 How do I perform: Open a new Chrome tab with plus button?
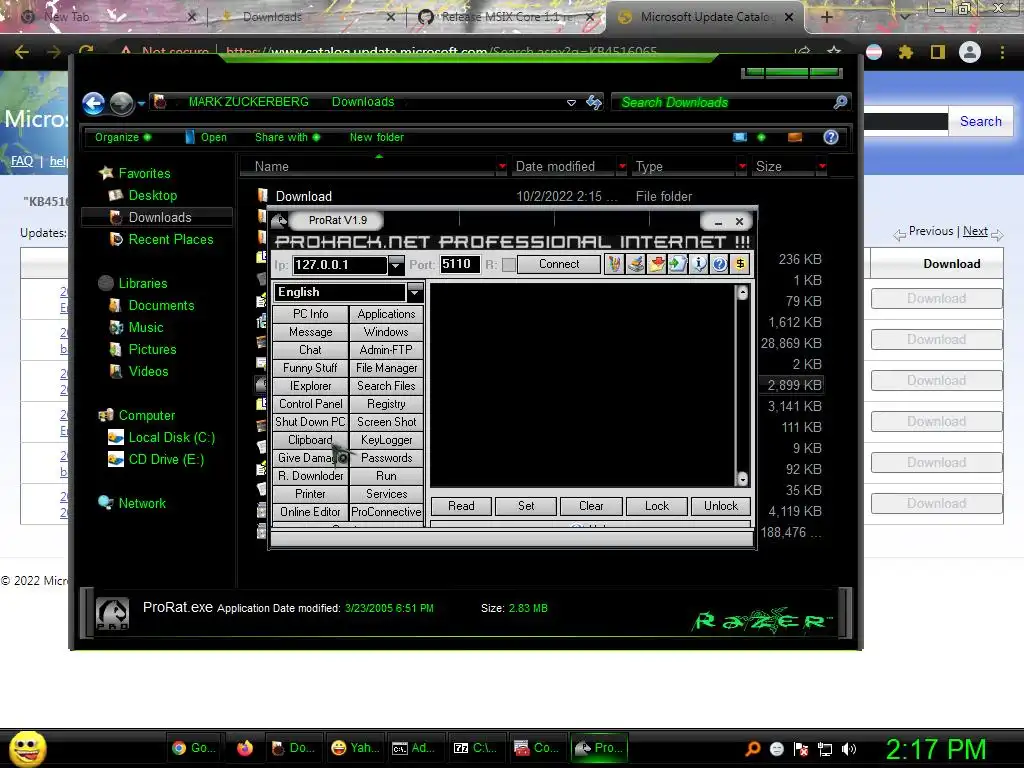[826, 17]
